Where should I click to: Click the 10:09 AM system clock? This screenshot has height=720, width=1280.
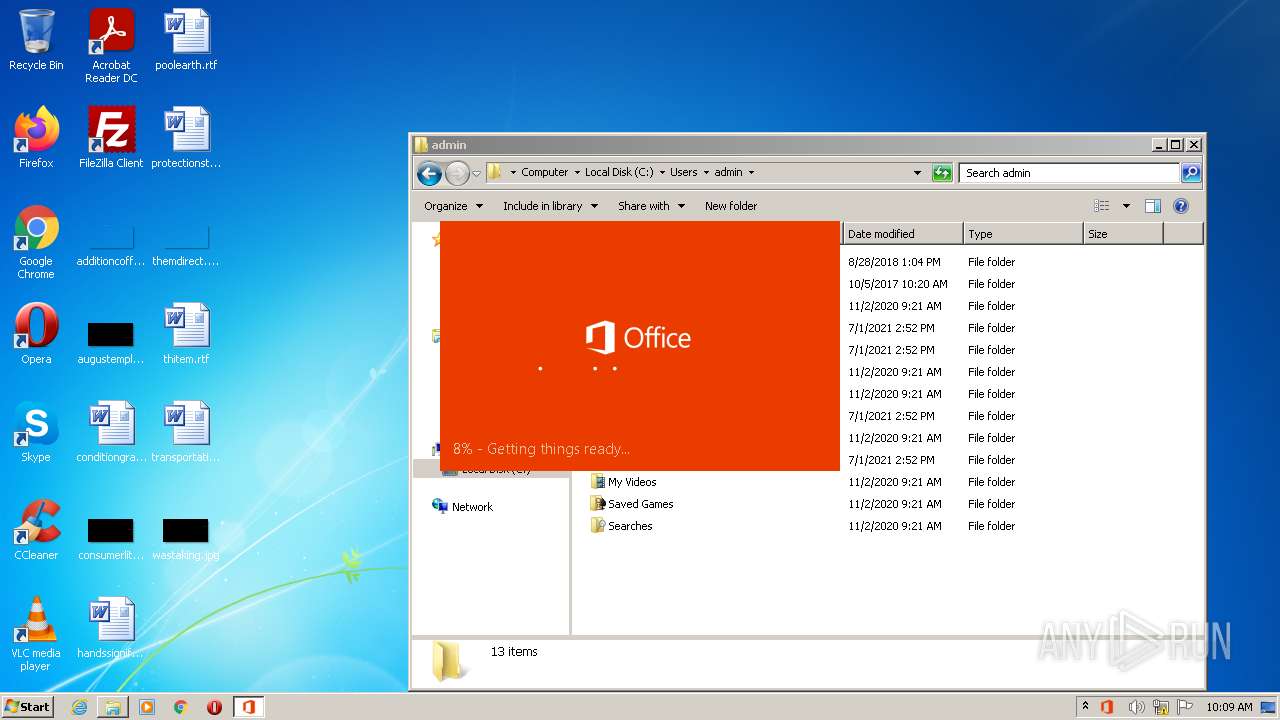coord(1228,707)
